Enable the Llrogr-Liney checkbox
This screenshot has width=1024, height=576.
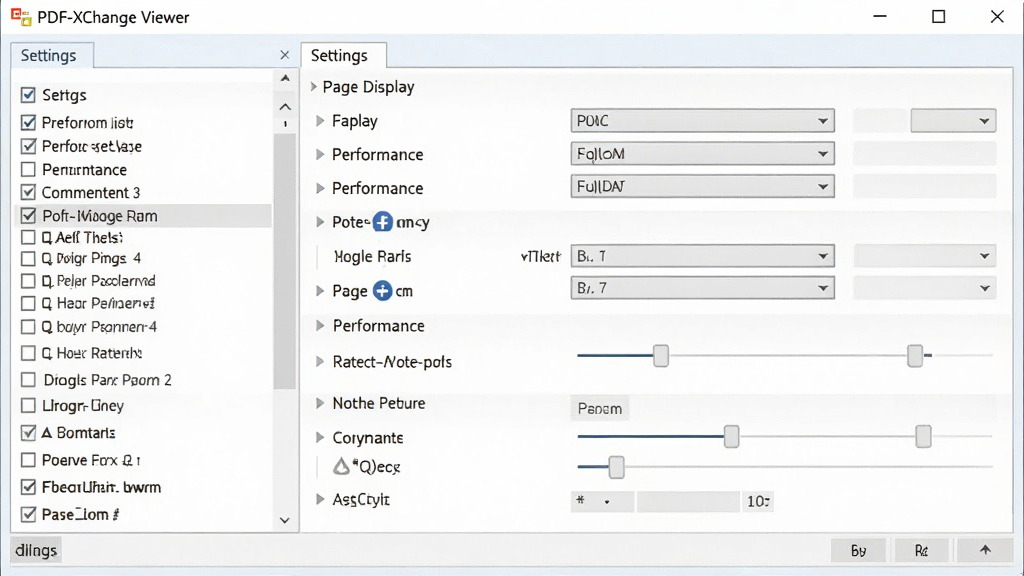[28, 406]
